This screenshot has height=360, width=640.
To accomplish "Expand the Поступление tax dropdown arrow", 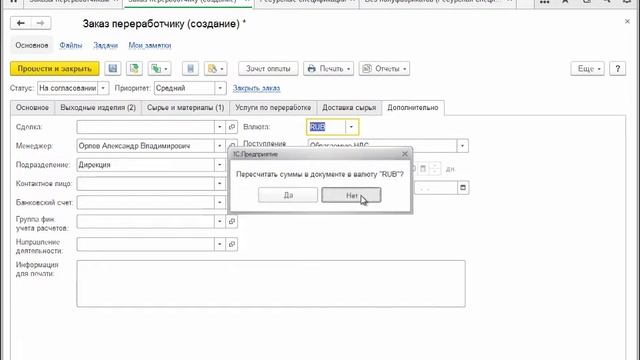I will click(462, 146).
